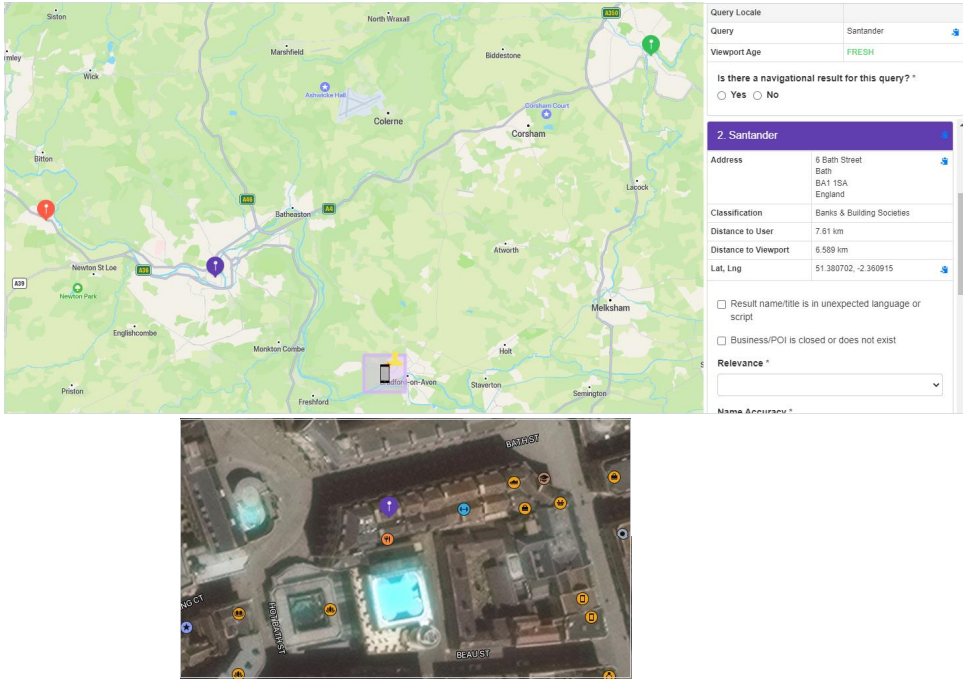
Task: Check 'Business/POI is closed or does not exist'
Action: point(722,341)
